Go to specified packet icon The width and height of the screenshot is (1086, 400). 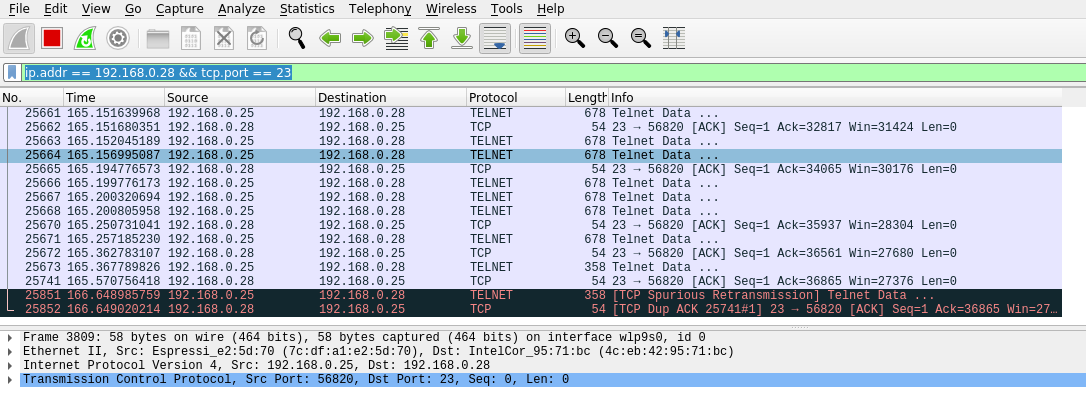click(395, 38)
